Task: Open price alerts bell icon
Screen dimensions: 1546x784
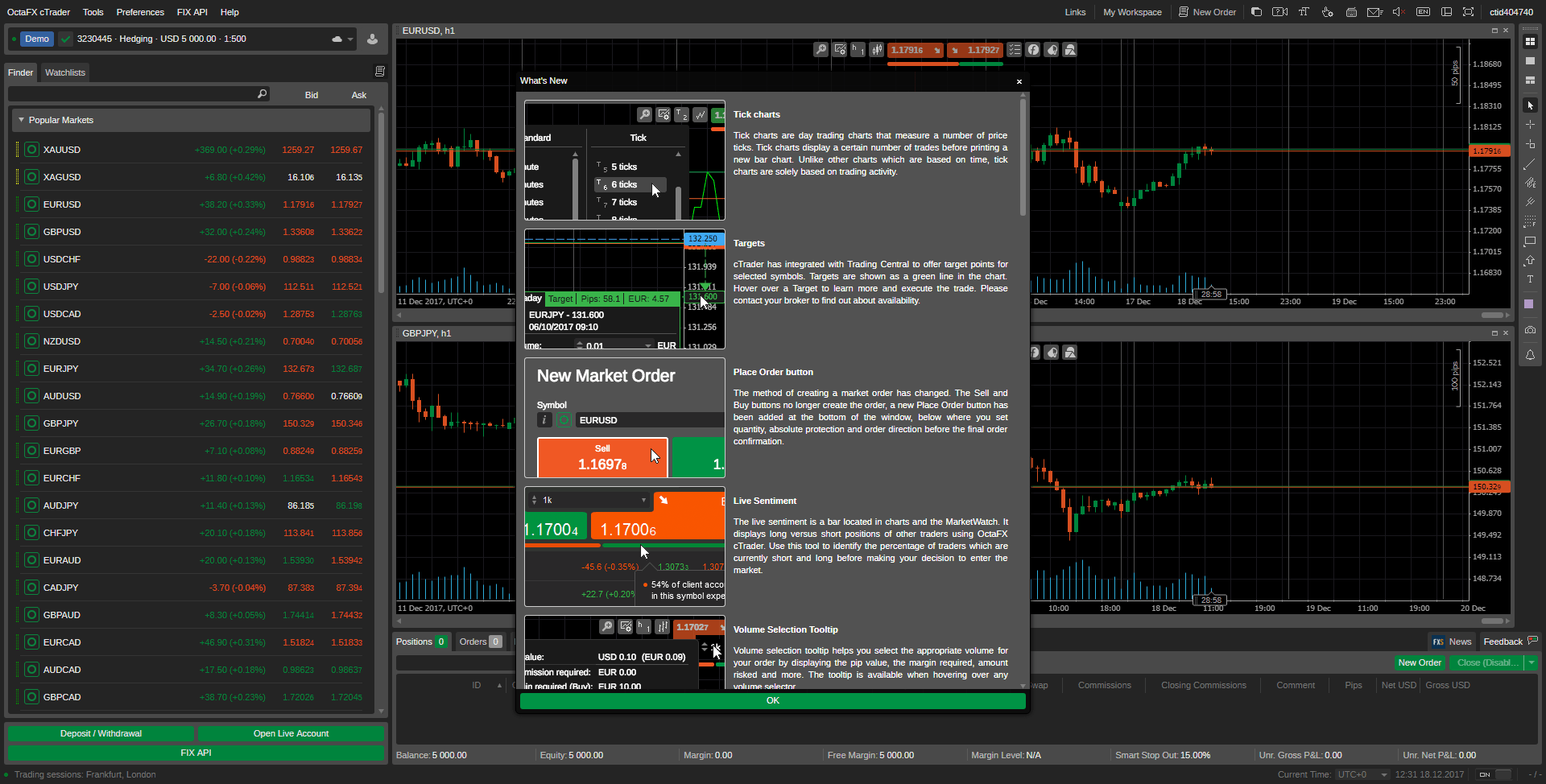Action: point(1530,355)
